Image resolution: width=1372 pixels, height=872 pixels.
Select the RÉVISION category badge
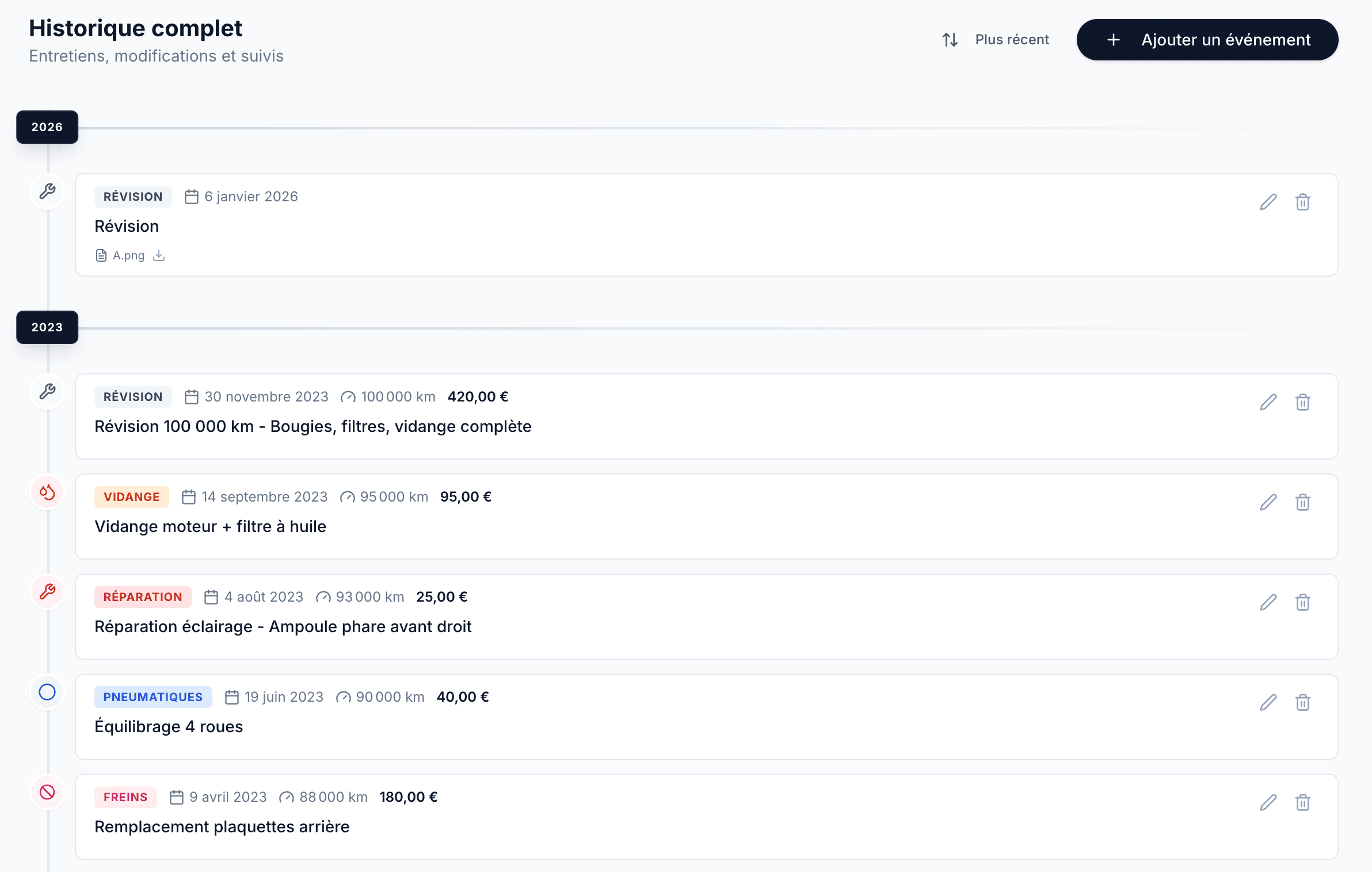pos(132,196)
